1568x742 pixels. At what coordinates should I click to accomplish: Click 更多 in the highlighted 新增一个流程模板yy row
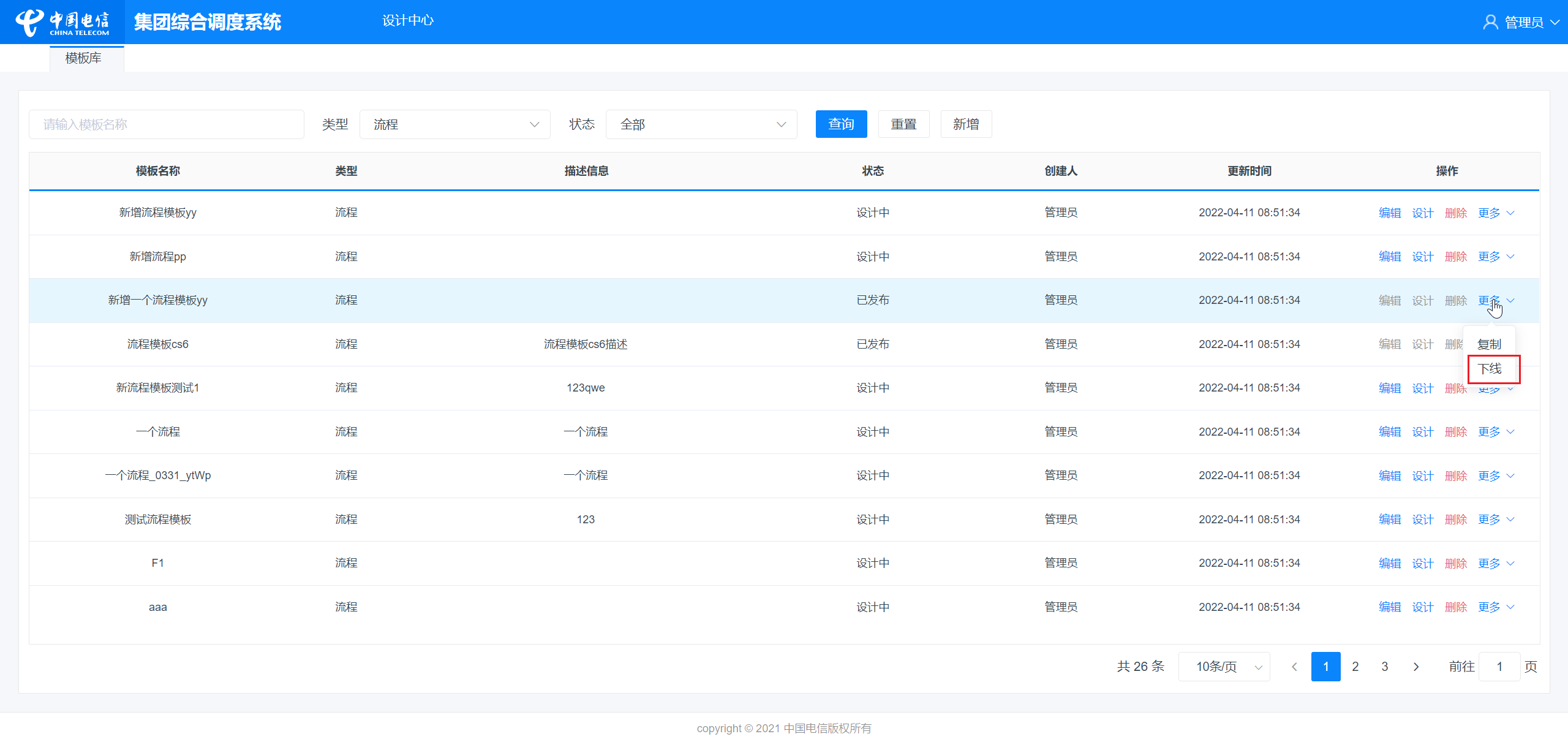tap(1496, 300)
